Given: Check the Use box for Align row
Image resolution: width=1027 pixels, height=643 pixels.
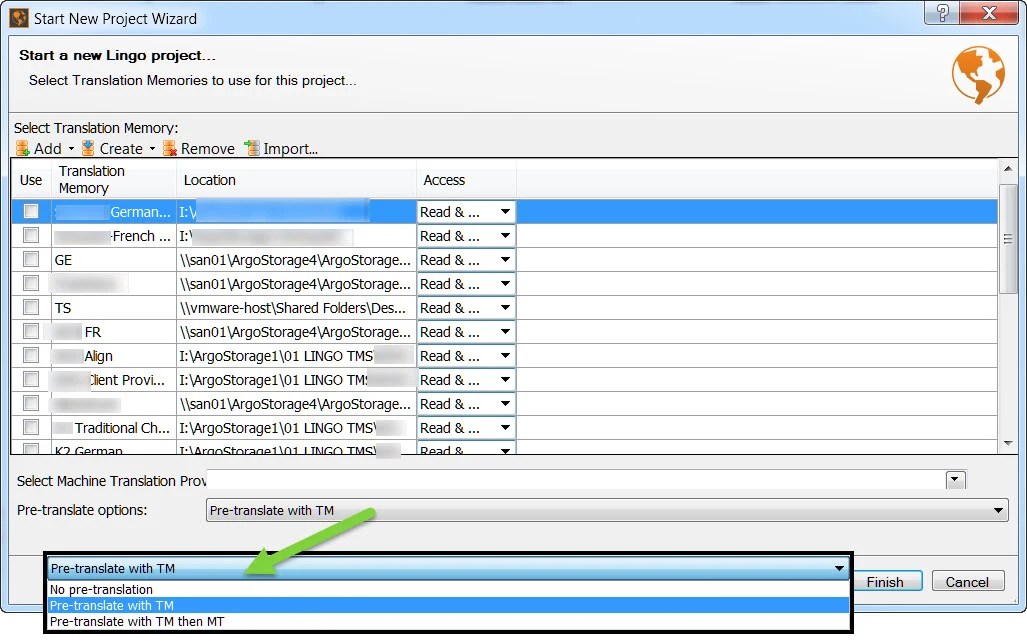Looking at the screenshot, I should point(31,356).
